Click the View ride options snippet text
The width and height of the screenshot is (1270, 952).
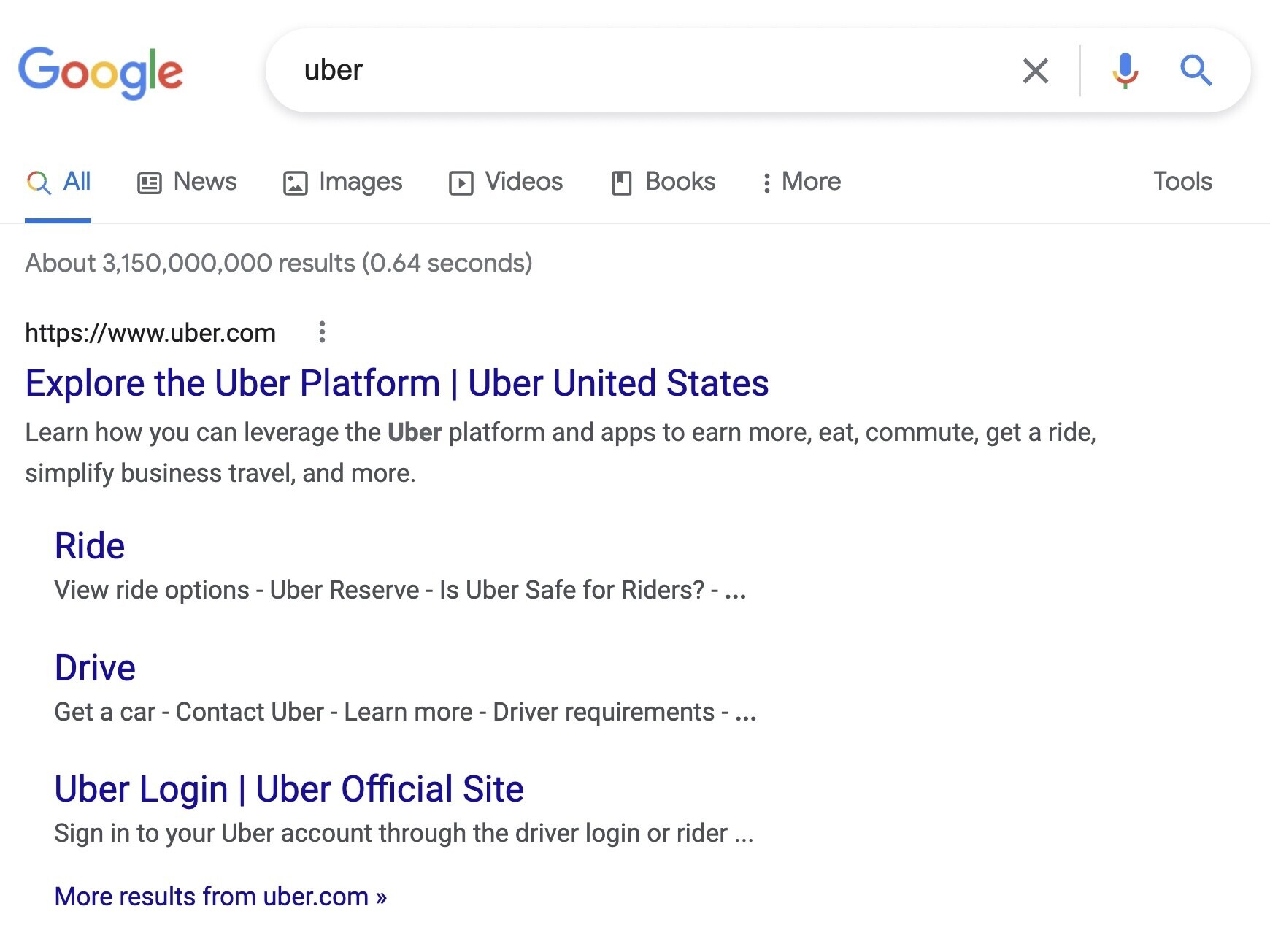[x=400, y=590]
